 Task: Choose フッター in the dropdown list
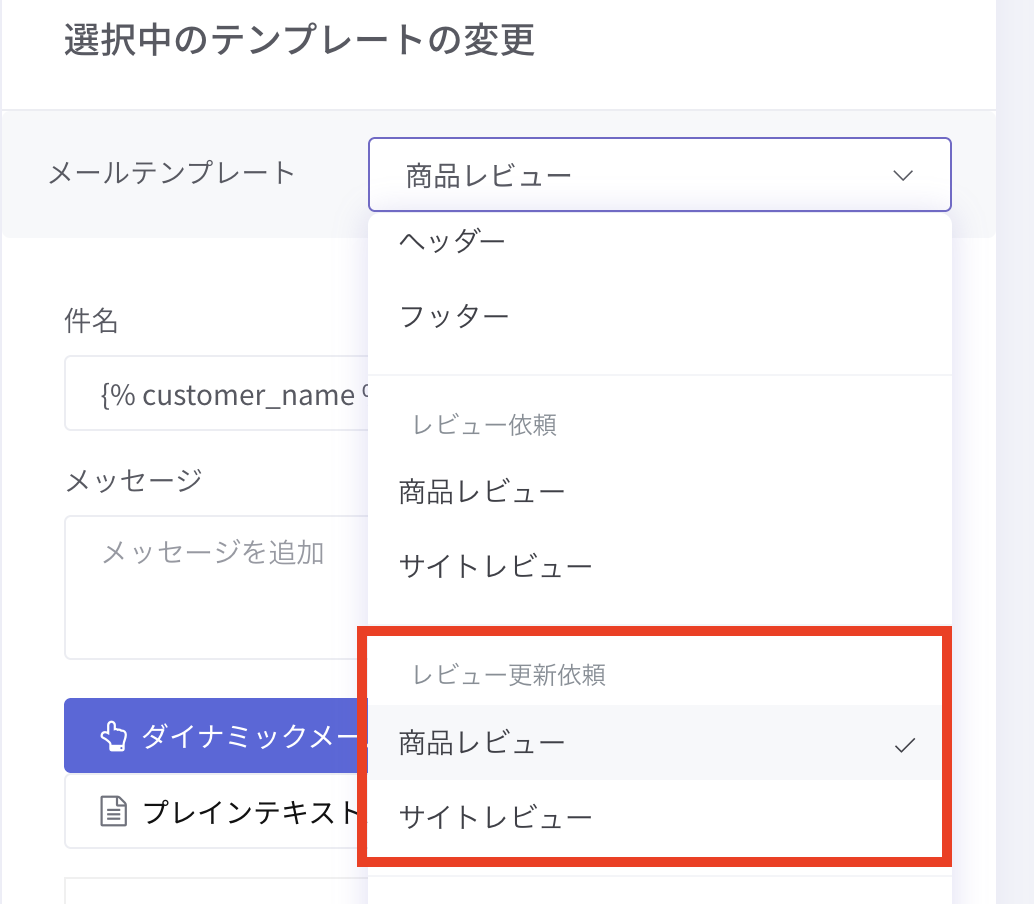click(x=455, y=317)
